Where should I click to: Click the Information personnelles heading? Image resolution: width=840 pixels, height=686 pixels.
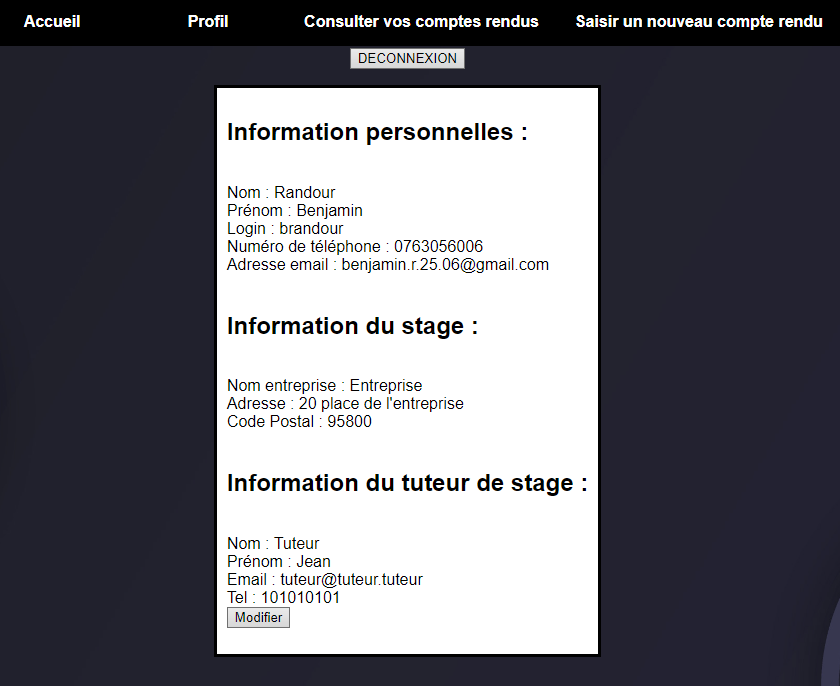pyautogui.click(x=377, y=132)
